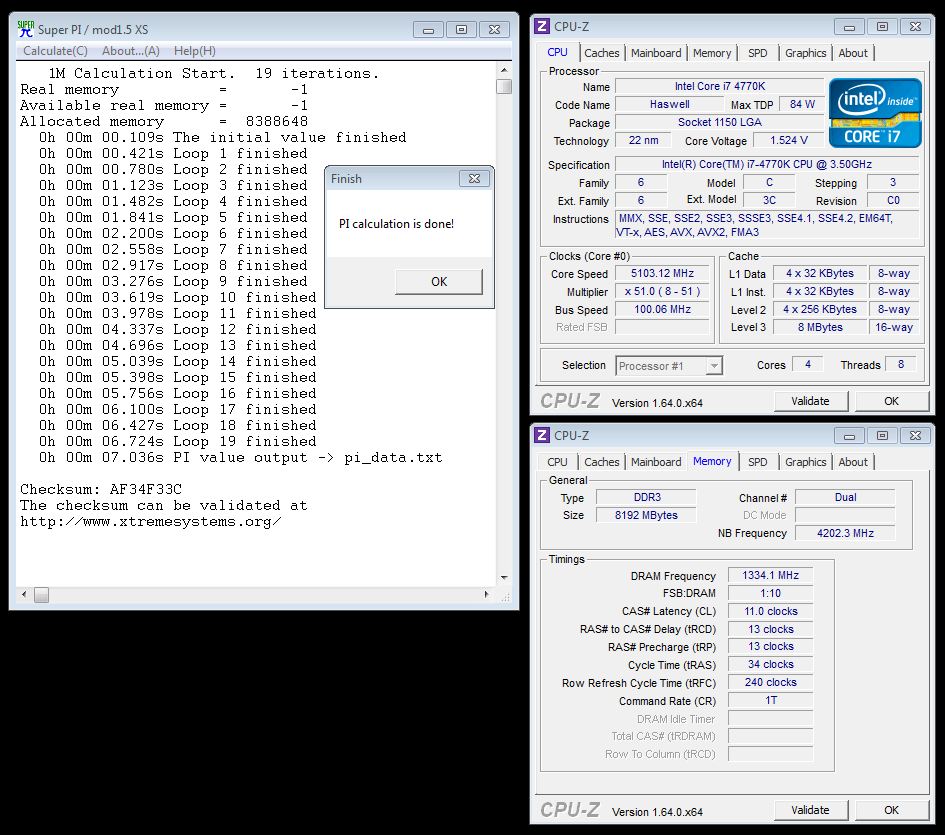Image resolution: width=945 pixels, height=835 pixels.
Task: Click the memory Type value 'DDR3'
Action: [x=646, y=497]
